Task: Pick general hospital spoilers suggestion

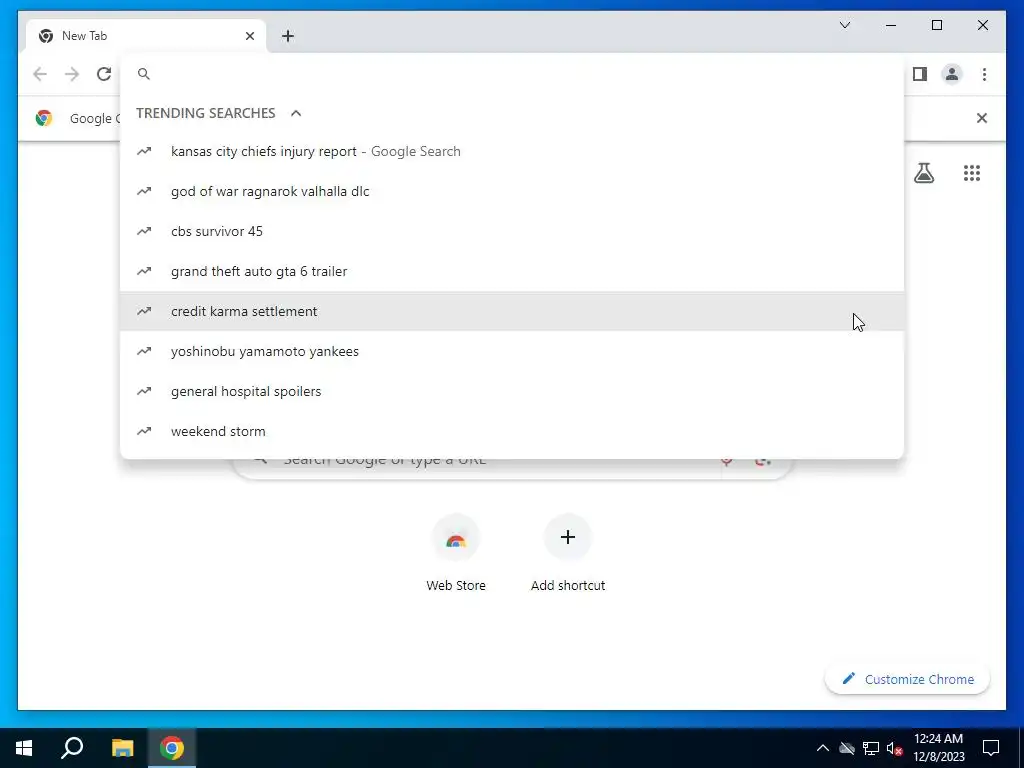Action: pos(513,391)
